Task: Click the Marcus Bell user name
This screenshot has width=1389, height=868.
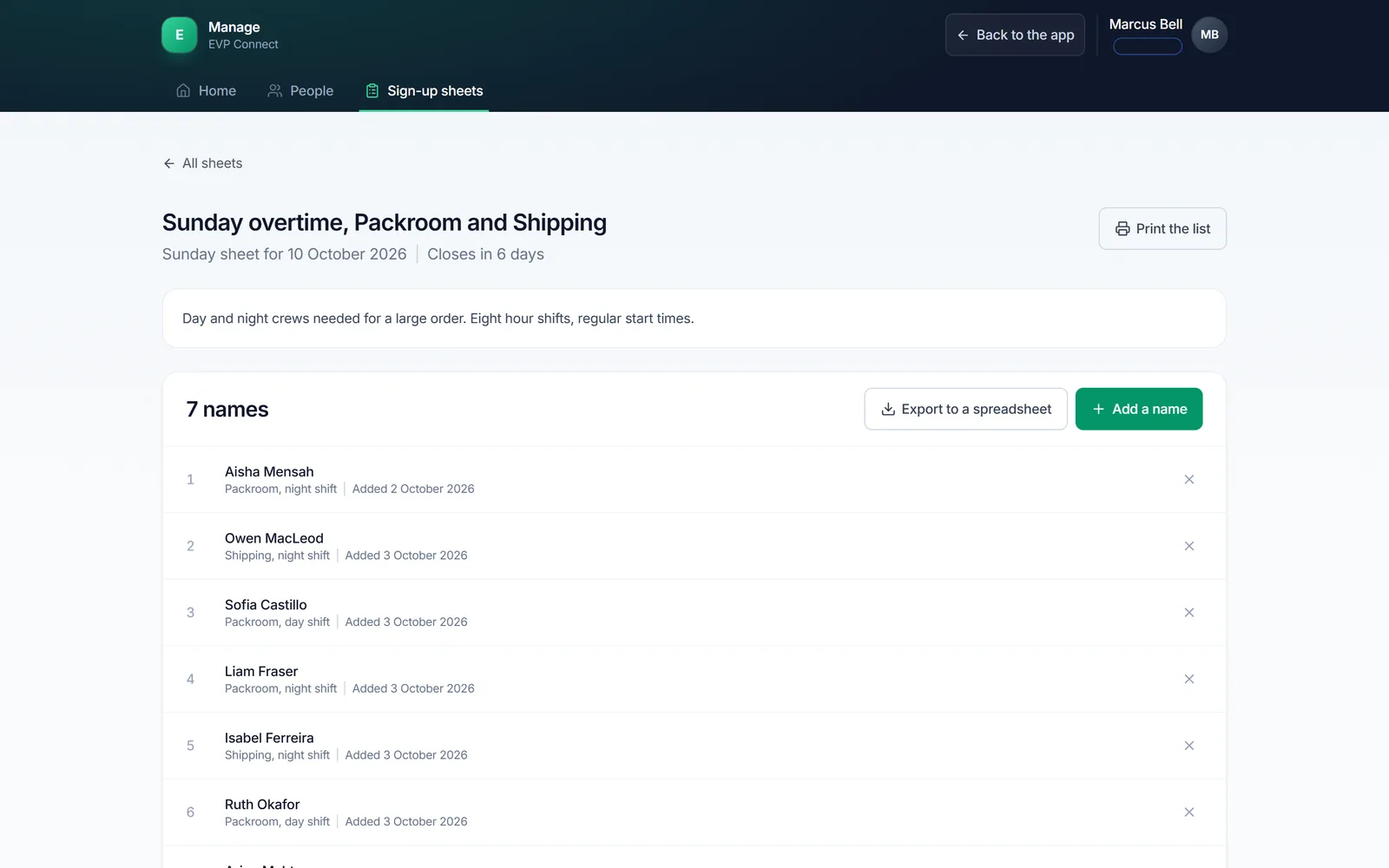Action: pyautogui.click(x=1146, y=24)
